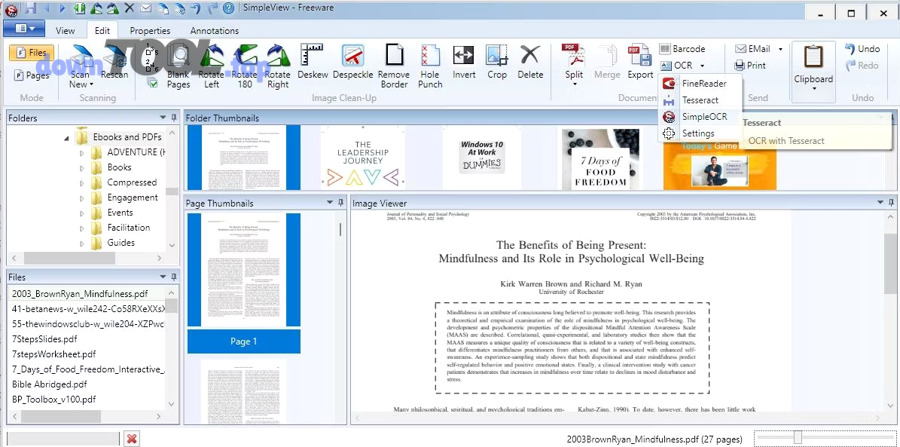Image resolution: width=900 pixels, height=447 pixels.
Task: Click the Undo button
Action: point(861,49)
